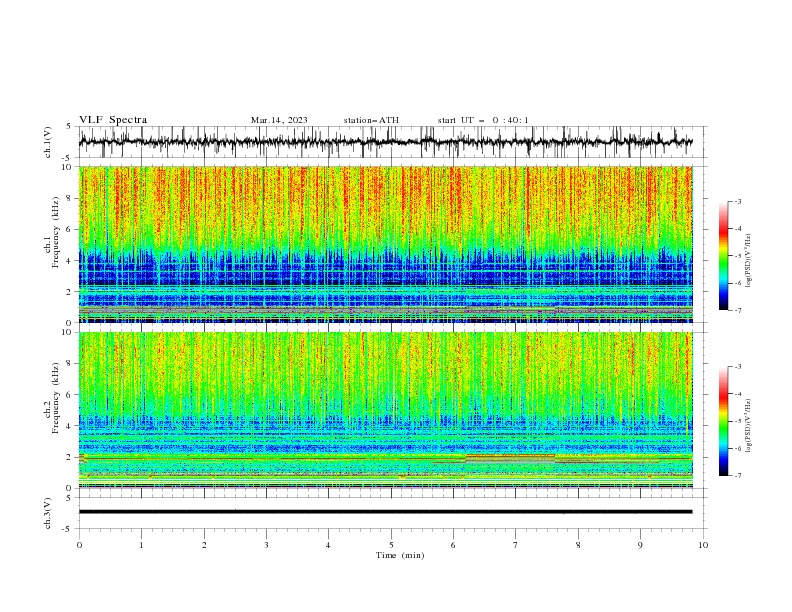Image resolution: width=792 pixels, height=612 pixels.
Task: Click the "ch.3(V)" axis label
Action: [48, 513]
